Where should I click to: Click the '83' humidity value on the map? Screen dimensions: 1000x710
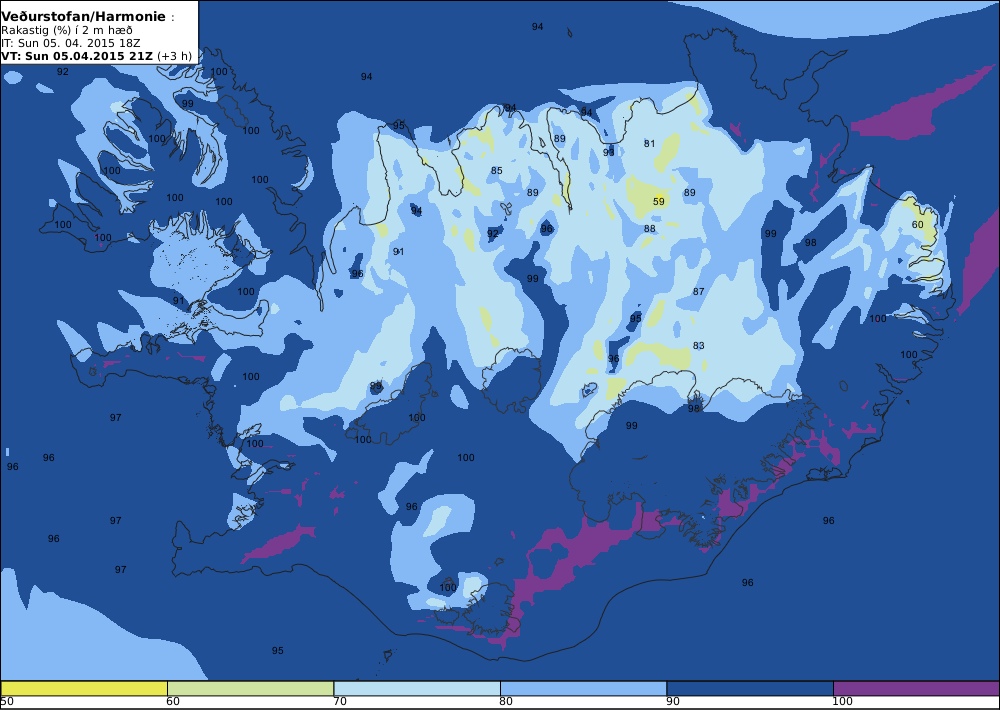(x=698, y=346)
